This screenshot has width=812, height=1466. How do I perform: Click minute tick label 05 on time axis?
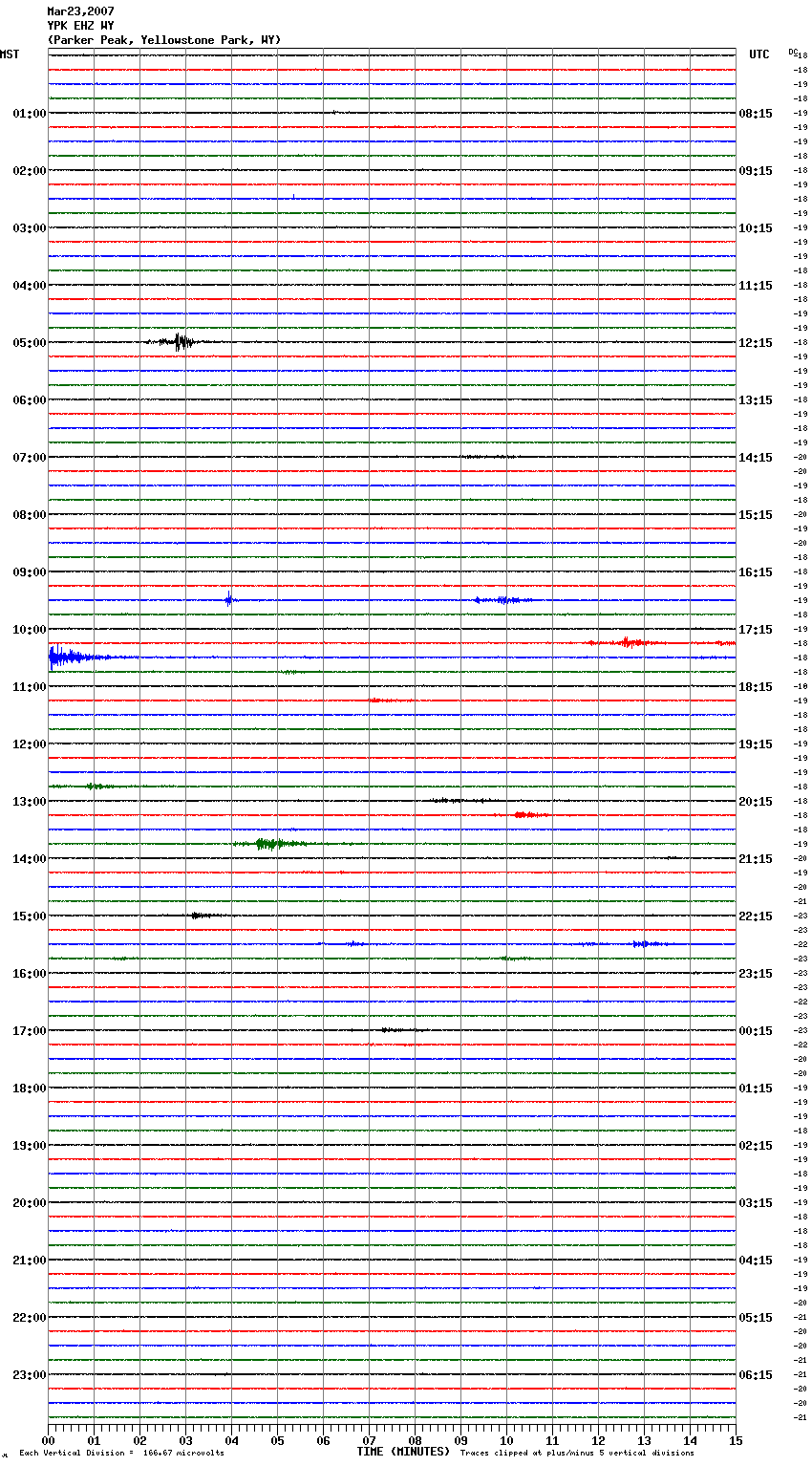coord(277,1440)
